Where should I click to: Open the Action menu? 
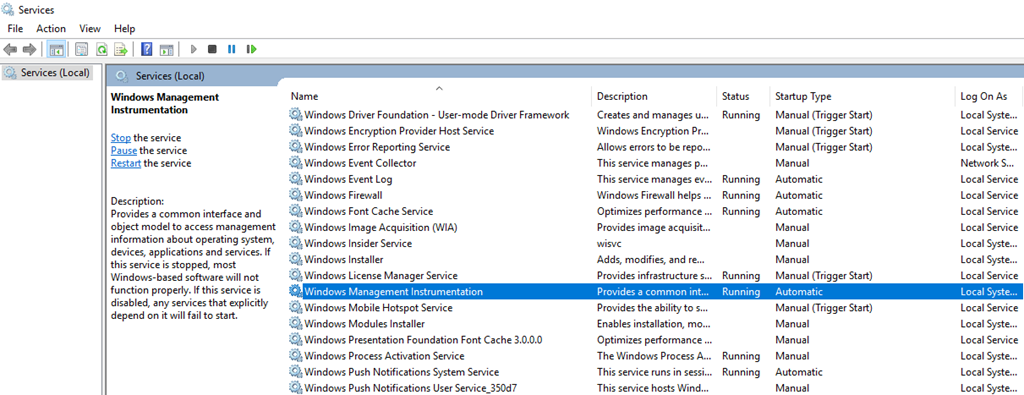tap(51, 29)
